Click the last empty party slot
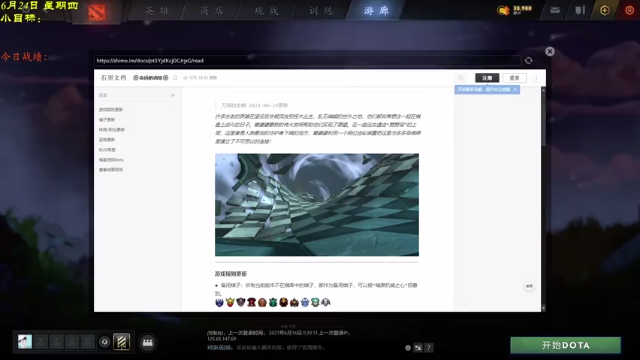 pos(87,342)
